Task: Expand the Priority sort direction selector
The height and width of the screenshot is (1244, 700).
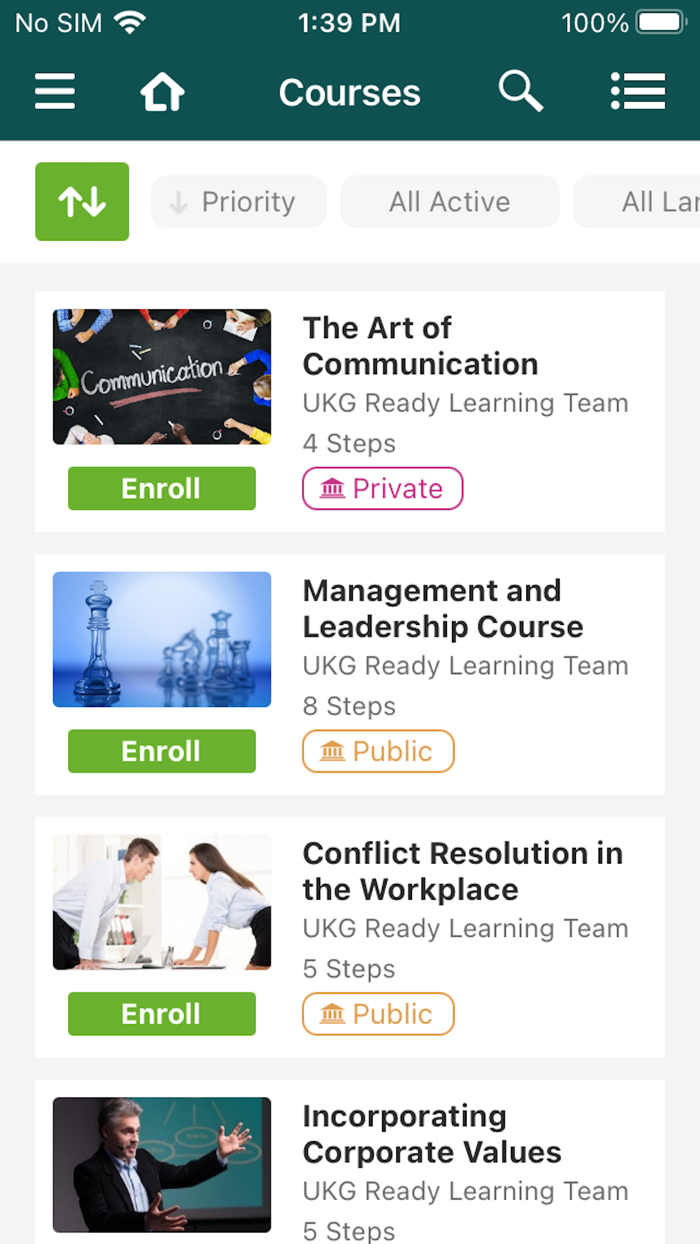Action: (238, 201)
